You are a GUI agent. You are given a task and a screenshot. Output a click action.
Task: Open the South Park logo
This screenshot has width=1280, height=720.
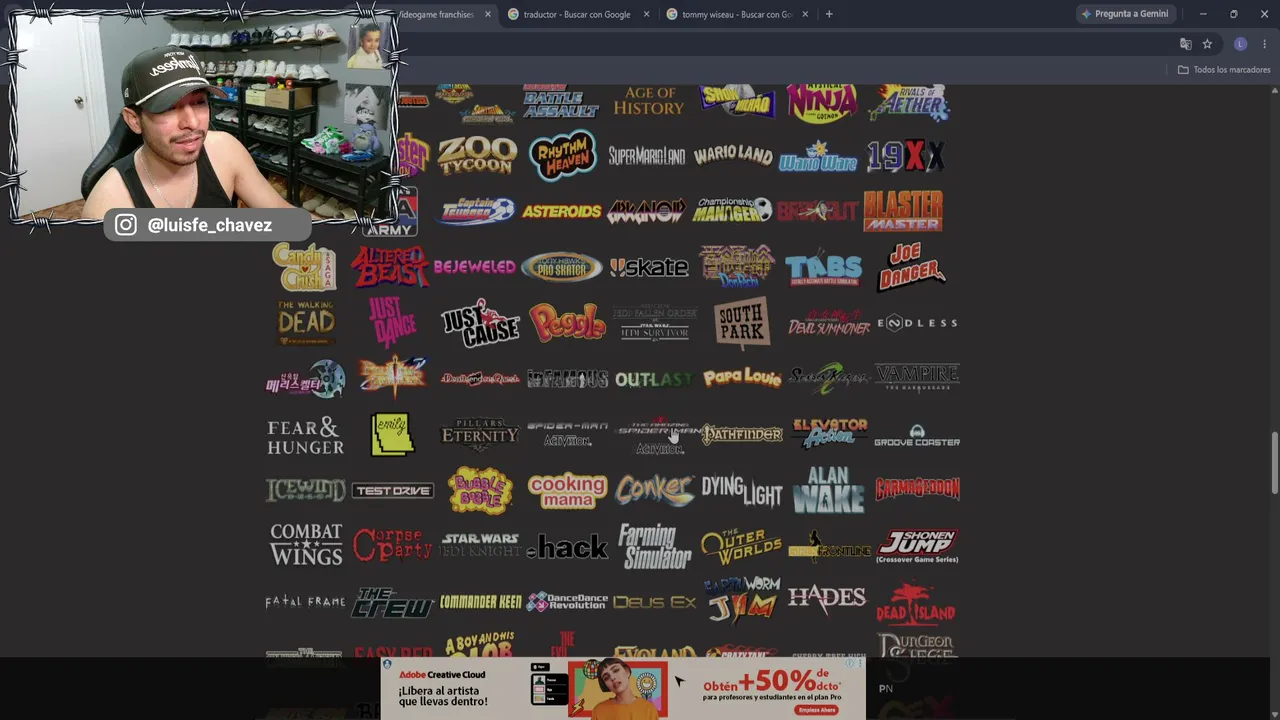point(742,323)
